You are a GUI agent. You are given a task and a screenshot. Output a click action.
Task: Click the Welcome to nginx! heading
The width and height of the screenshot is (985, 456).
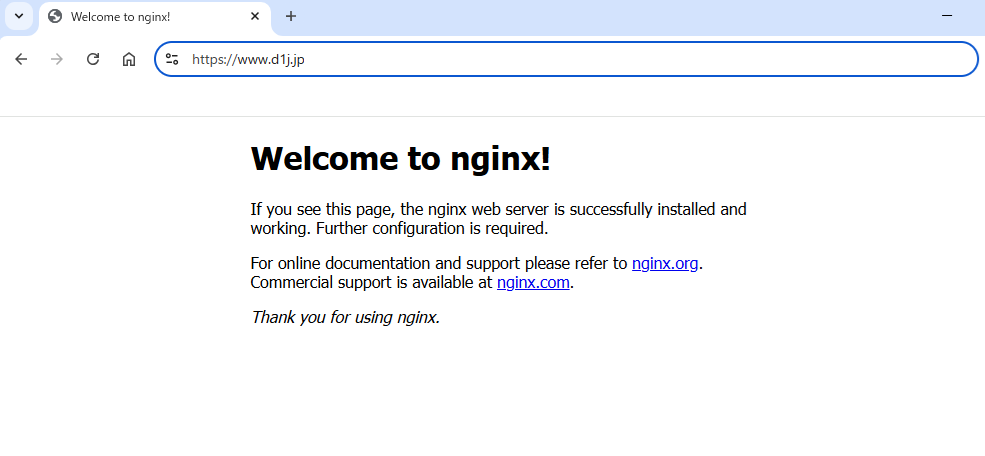[x=400, y=158]
